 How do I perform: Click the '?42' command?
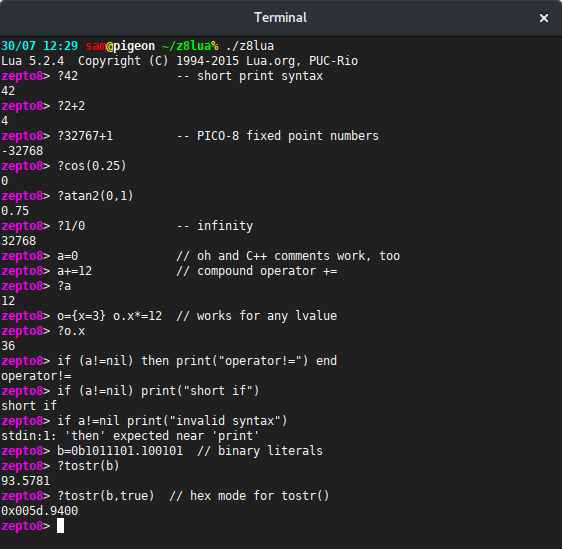68,76
